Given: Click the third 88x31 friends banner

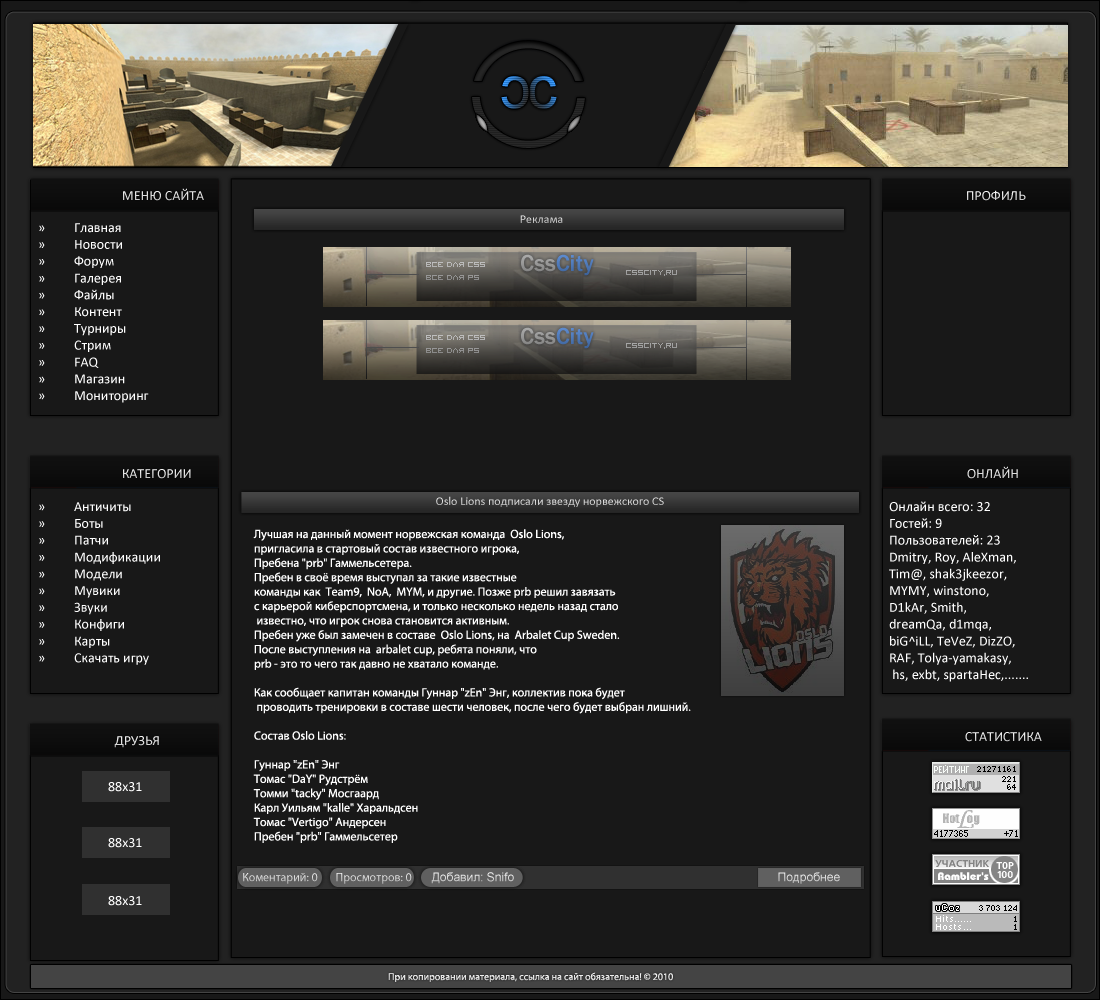Looking at the screenshot, I should (x=126, y=900).
